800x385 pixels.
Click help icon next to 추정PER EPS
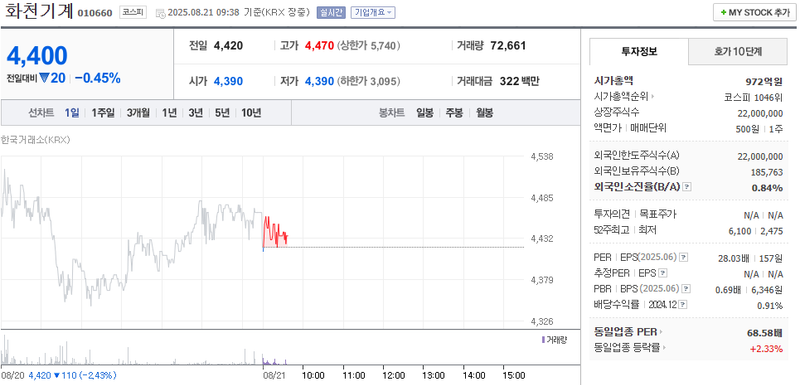click(663, 273)
